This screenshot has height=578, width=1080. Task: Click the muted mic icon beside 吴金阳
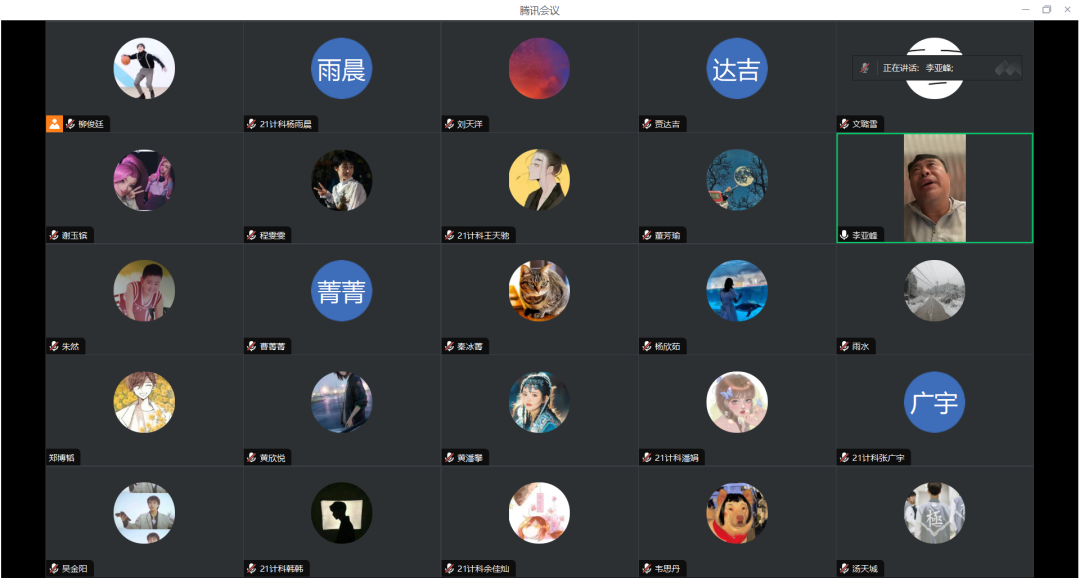pyautogui.click(x=54, y=569)
